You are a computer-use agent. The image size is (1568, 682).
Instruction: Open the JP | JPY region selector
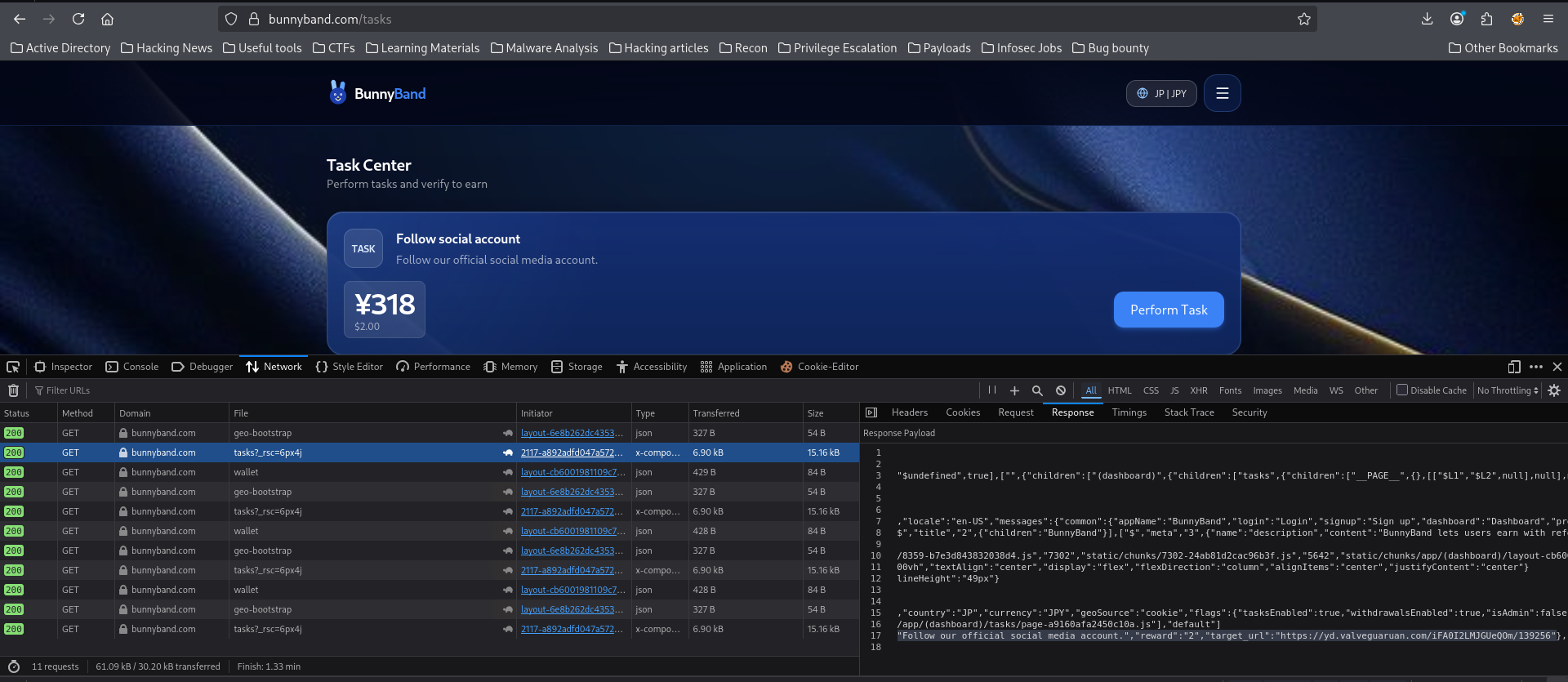click(x=1161, y=93)
